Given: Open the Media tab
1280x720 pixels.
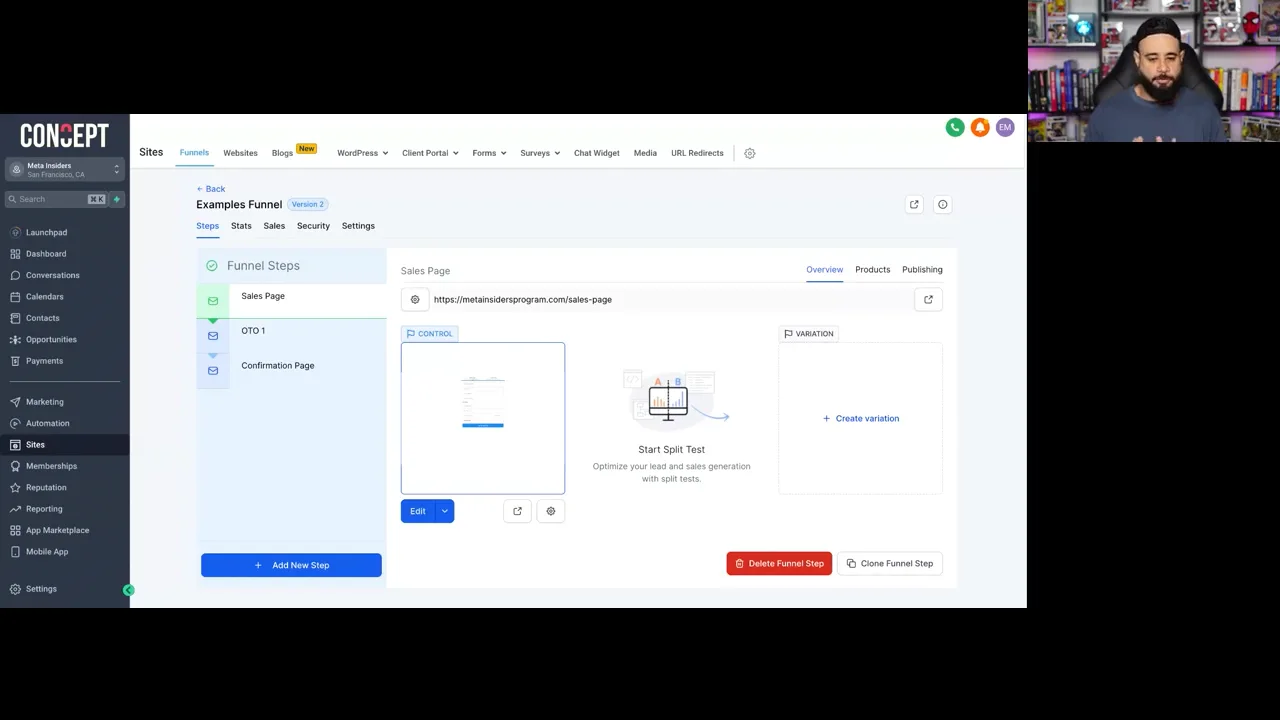Looking at the screenshot, I should (645, 153).
